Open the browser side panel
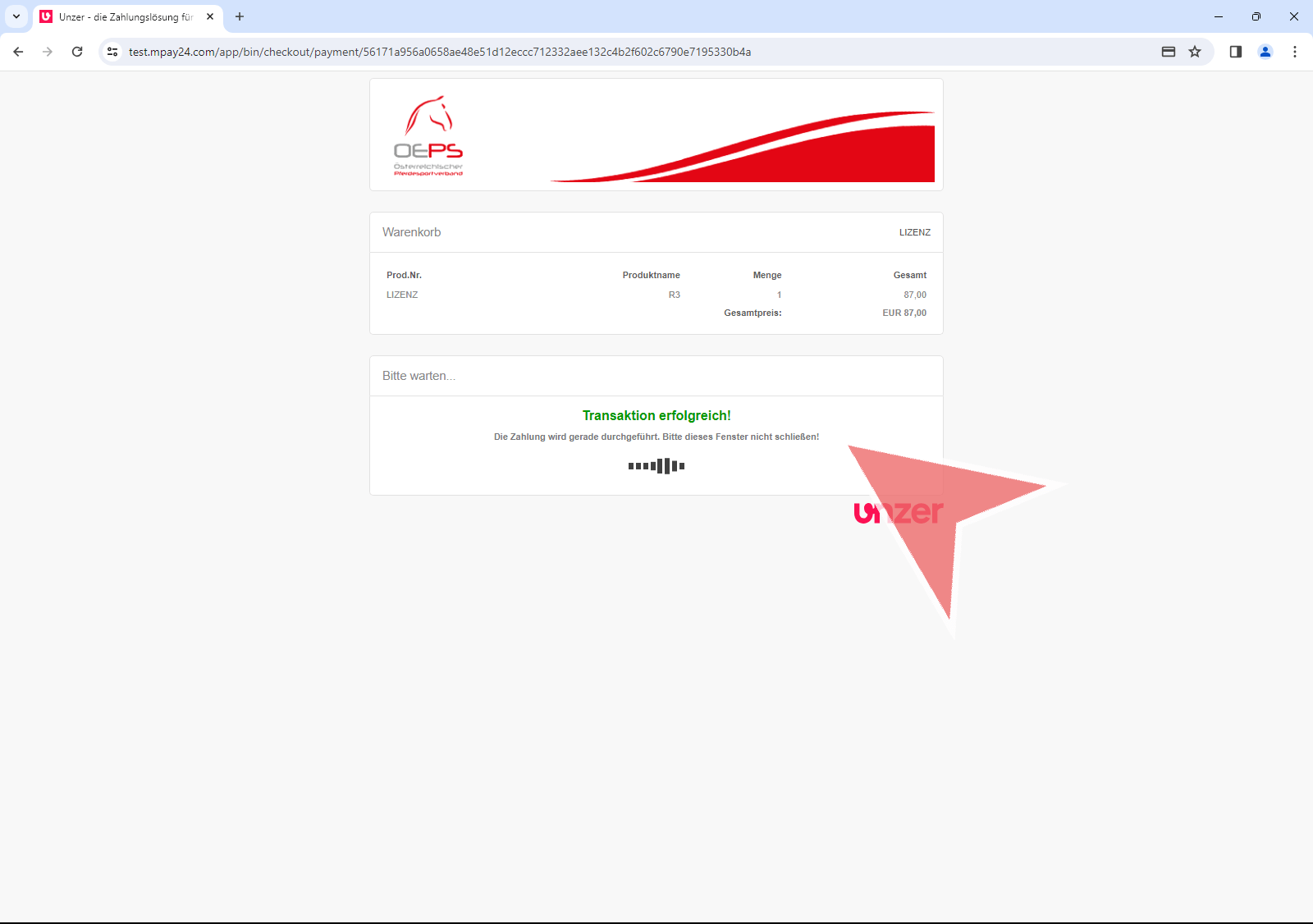1313x924 pixels. pyautogui.click(x=1236, y=52)
